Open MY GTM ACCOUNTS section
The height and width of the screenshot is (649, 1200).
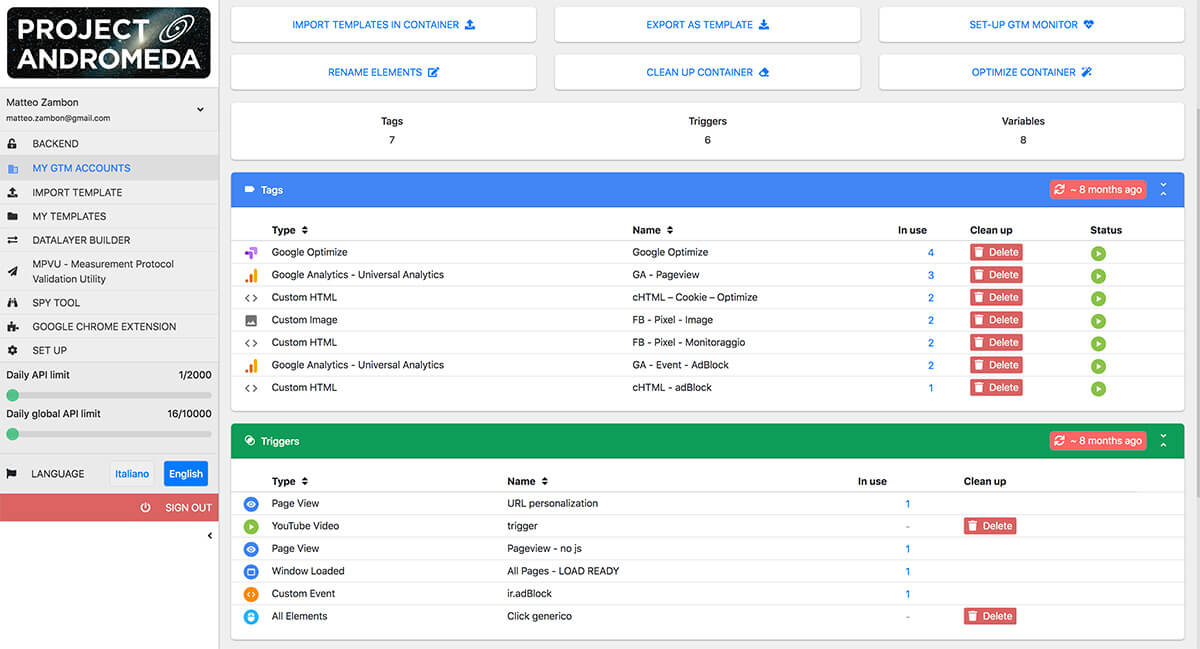click(x=109, y=168)
